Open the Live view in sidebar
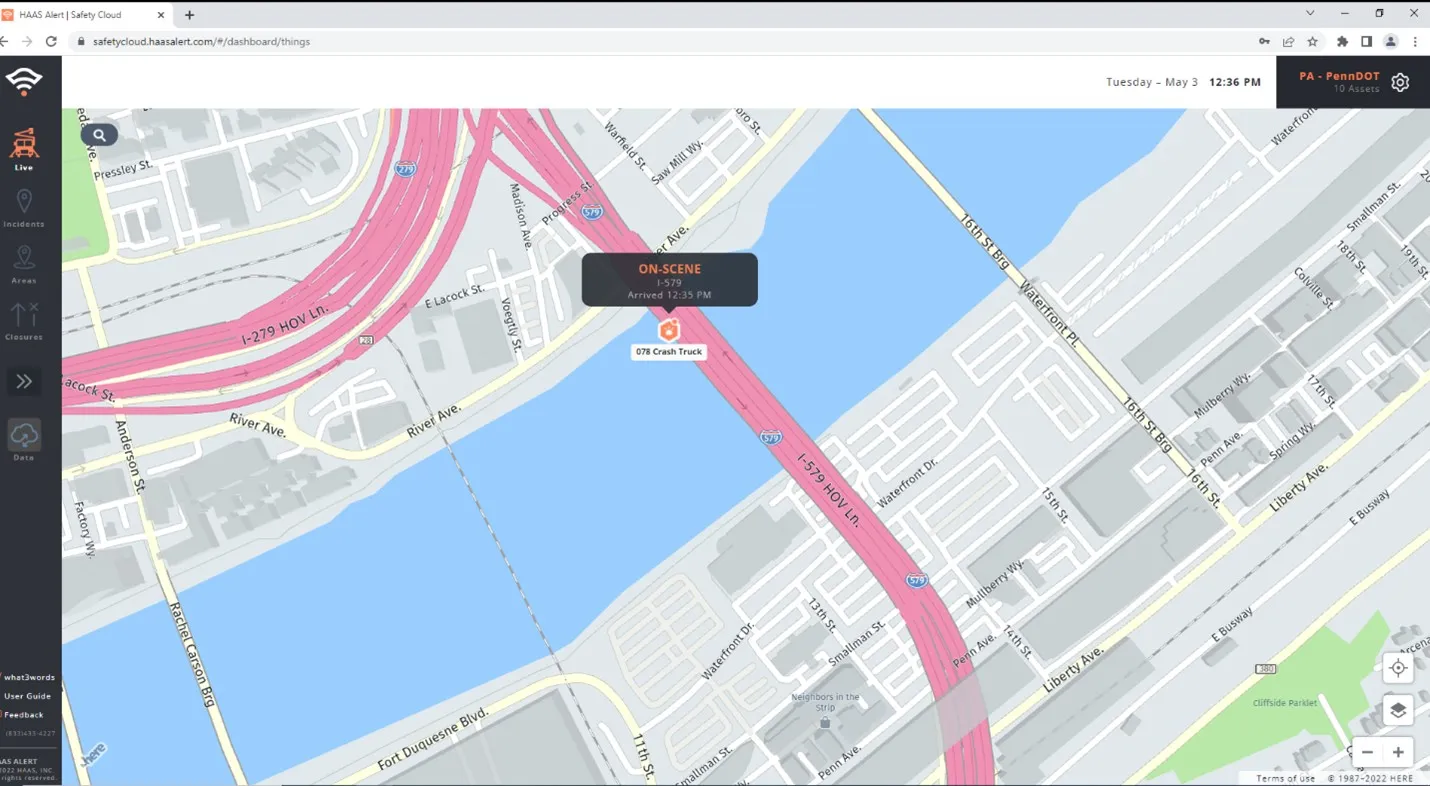Viewport: 1430px width, 786px height. 24,150
